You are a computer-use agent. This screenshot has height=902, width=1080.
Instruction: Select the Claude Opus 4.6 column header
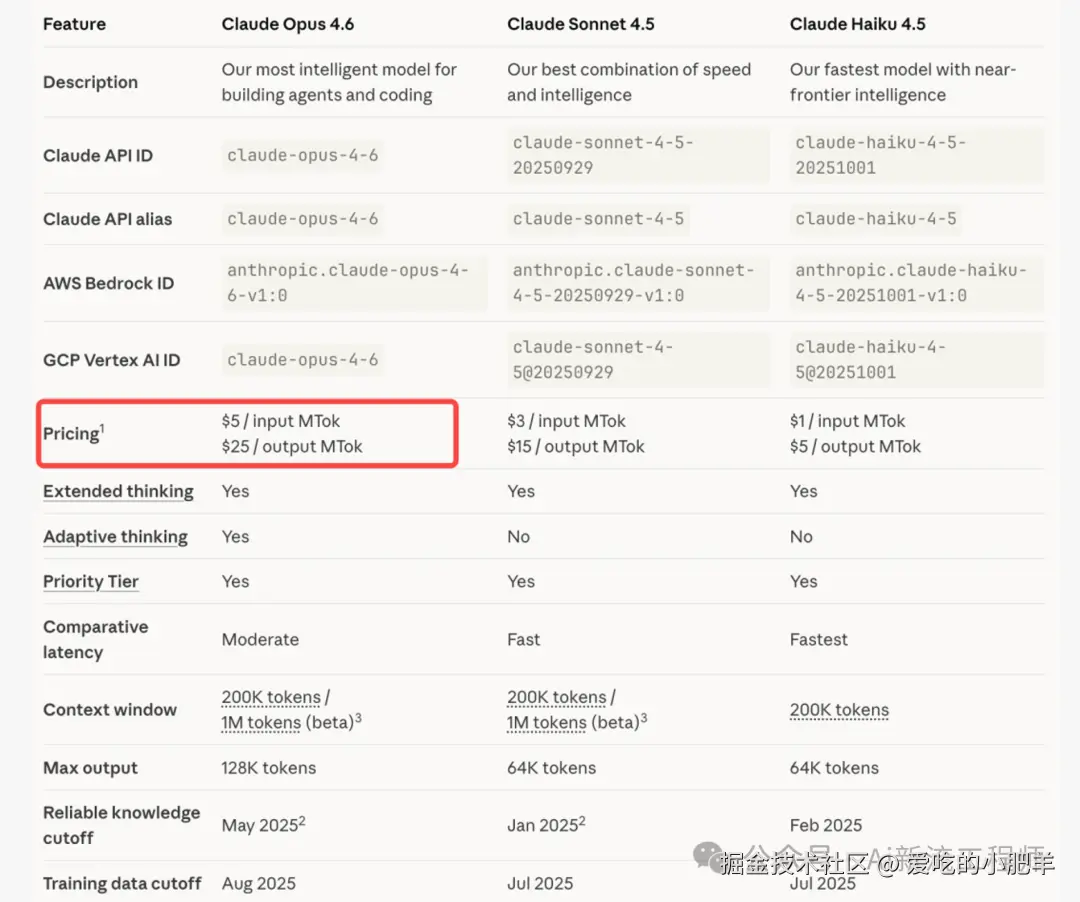[287, 24]
